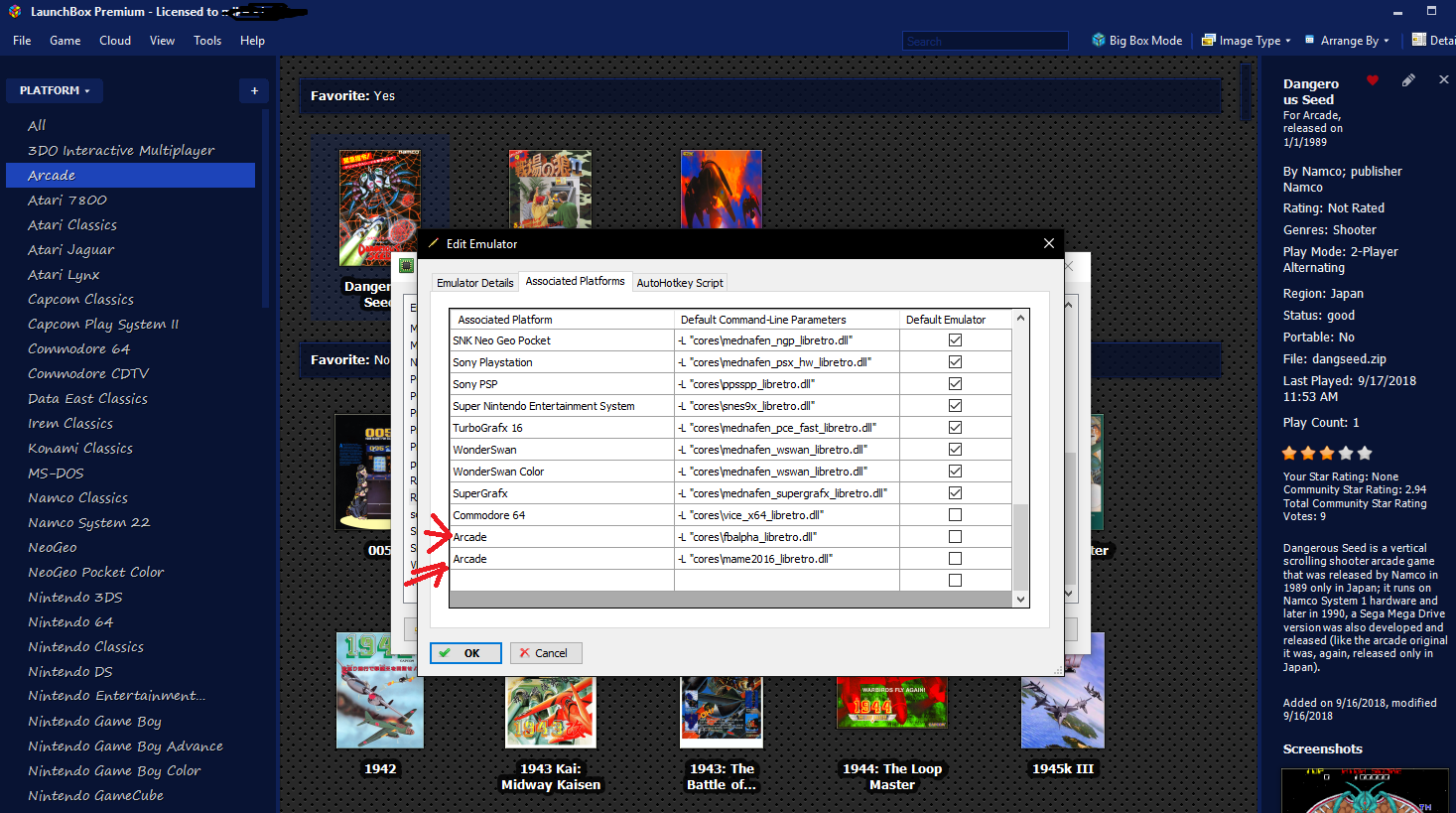This screenshot has height=813, width=1456.
Task: Open the View menu
Action: pos(162,41)
